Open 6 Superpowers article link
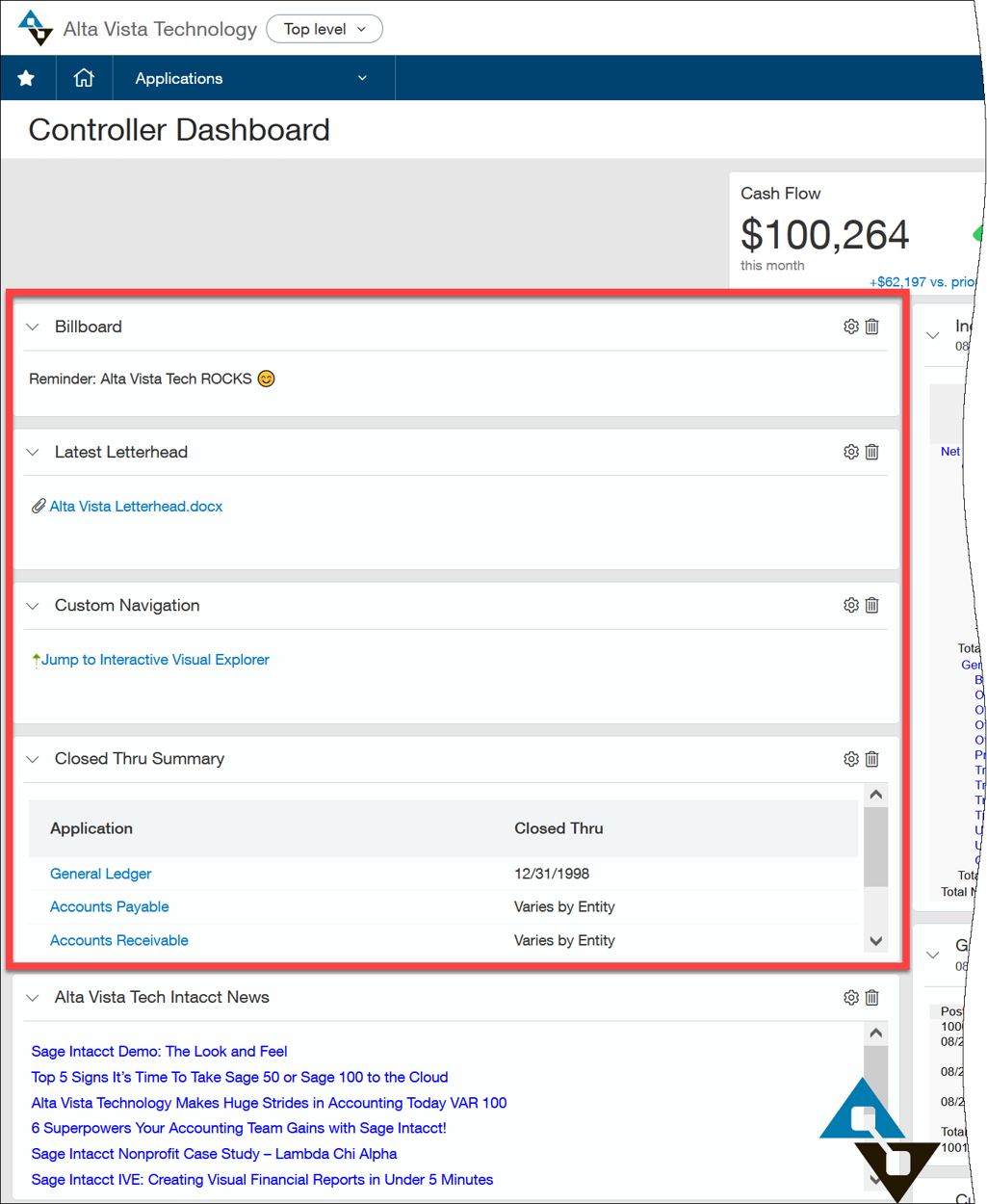 238,1128
